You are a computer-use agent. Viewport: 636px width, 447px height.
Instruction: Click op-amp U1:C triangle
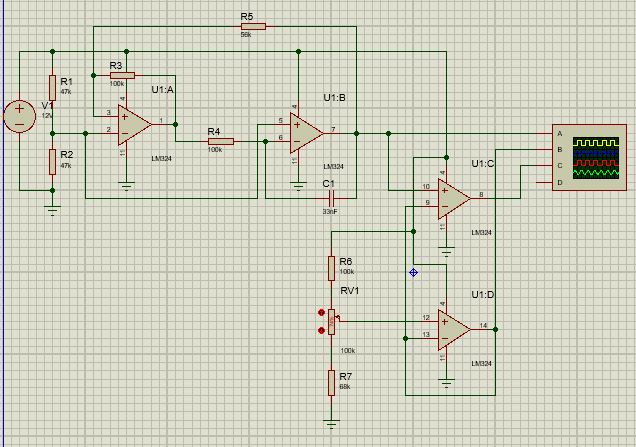(454, 199)
